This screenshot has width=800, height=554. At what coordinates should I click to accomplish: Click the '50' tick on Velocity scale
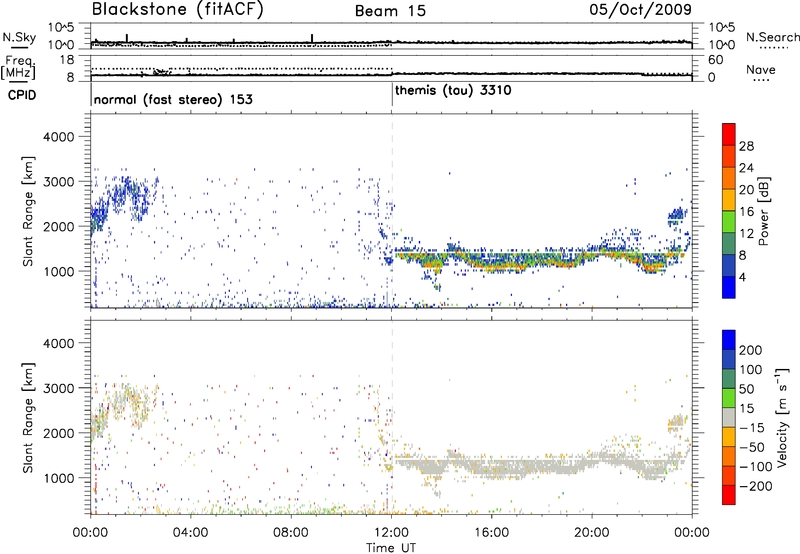tap(746, 389)
